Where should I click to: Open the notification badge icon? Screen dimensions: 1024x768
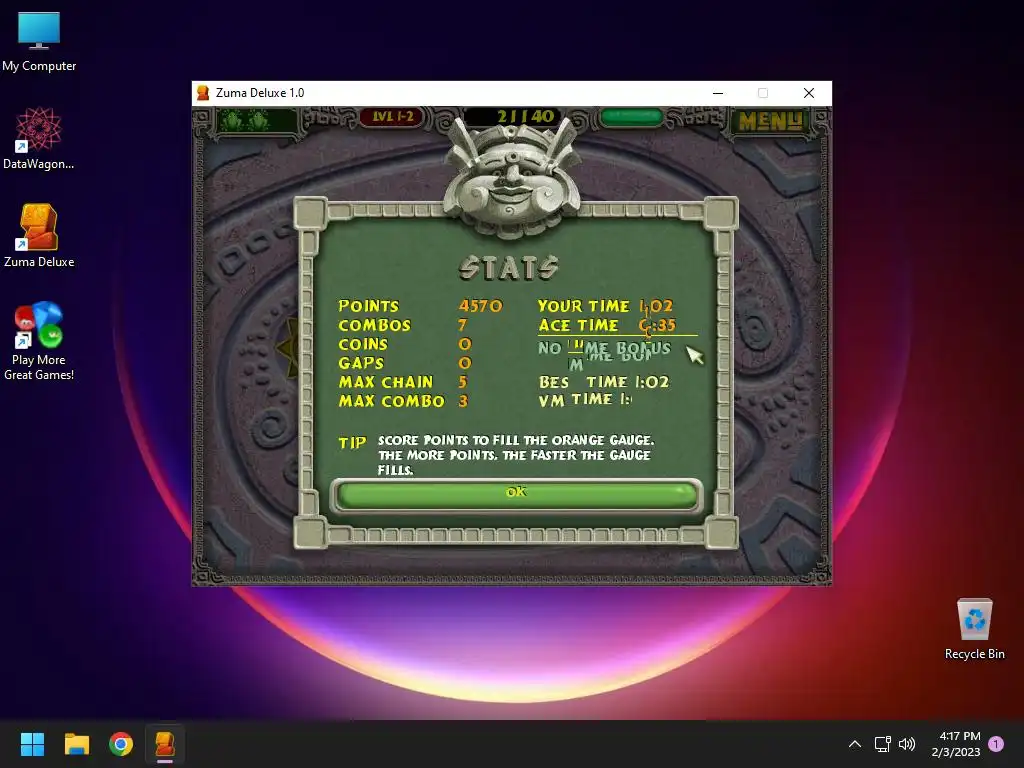point(996,744)
